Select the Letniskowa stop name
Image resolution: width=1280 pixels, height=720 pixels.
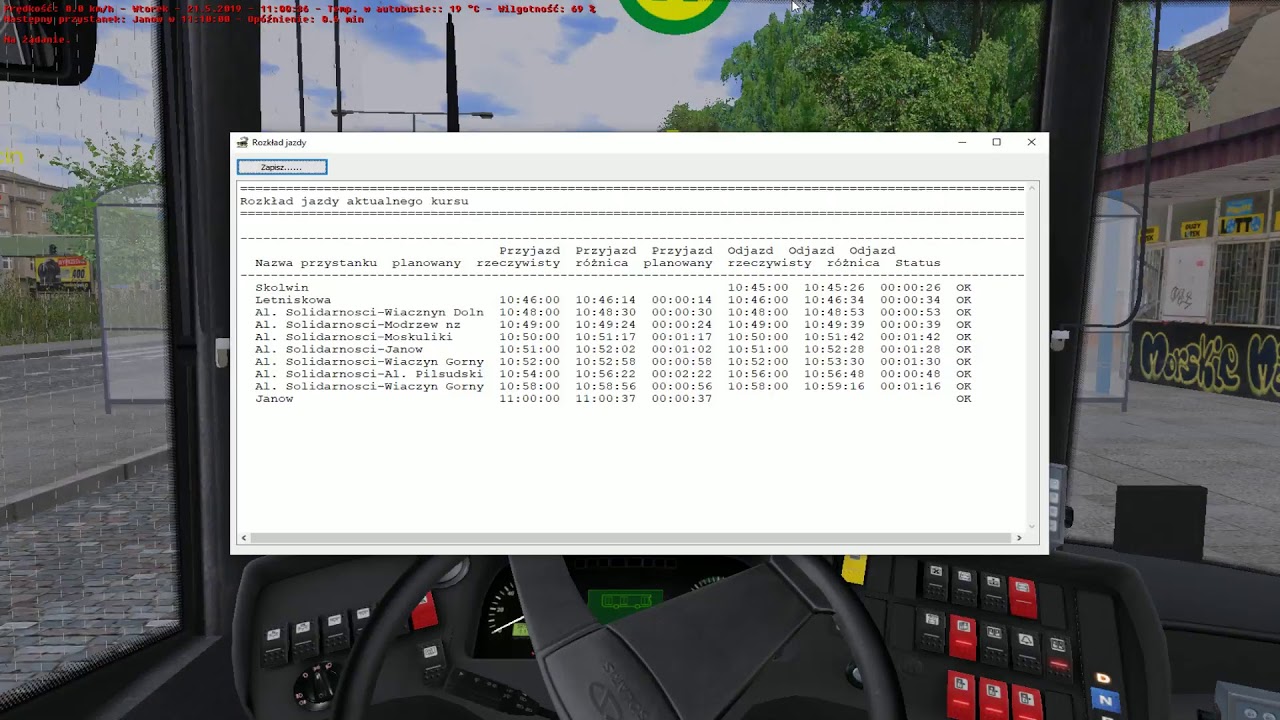point(293,300)
